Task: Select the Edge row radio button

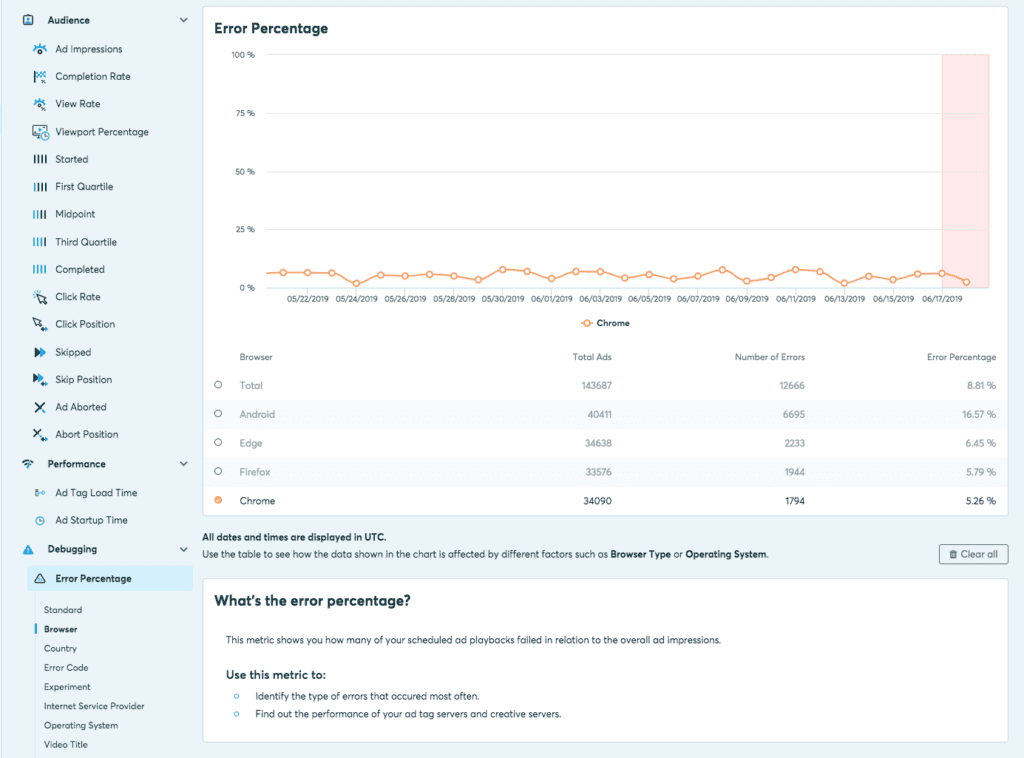Action: (x=218, y=443)
